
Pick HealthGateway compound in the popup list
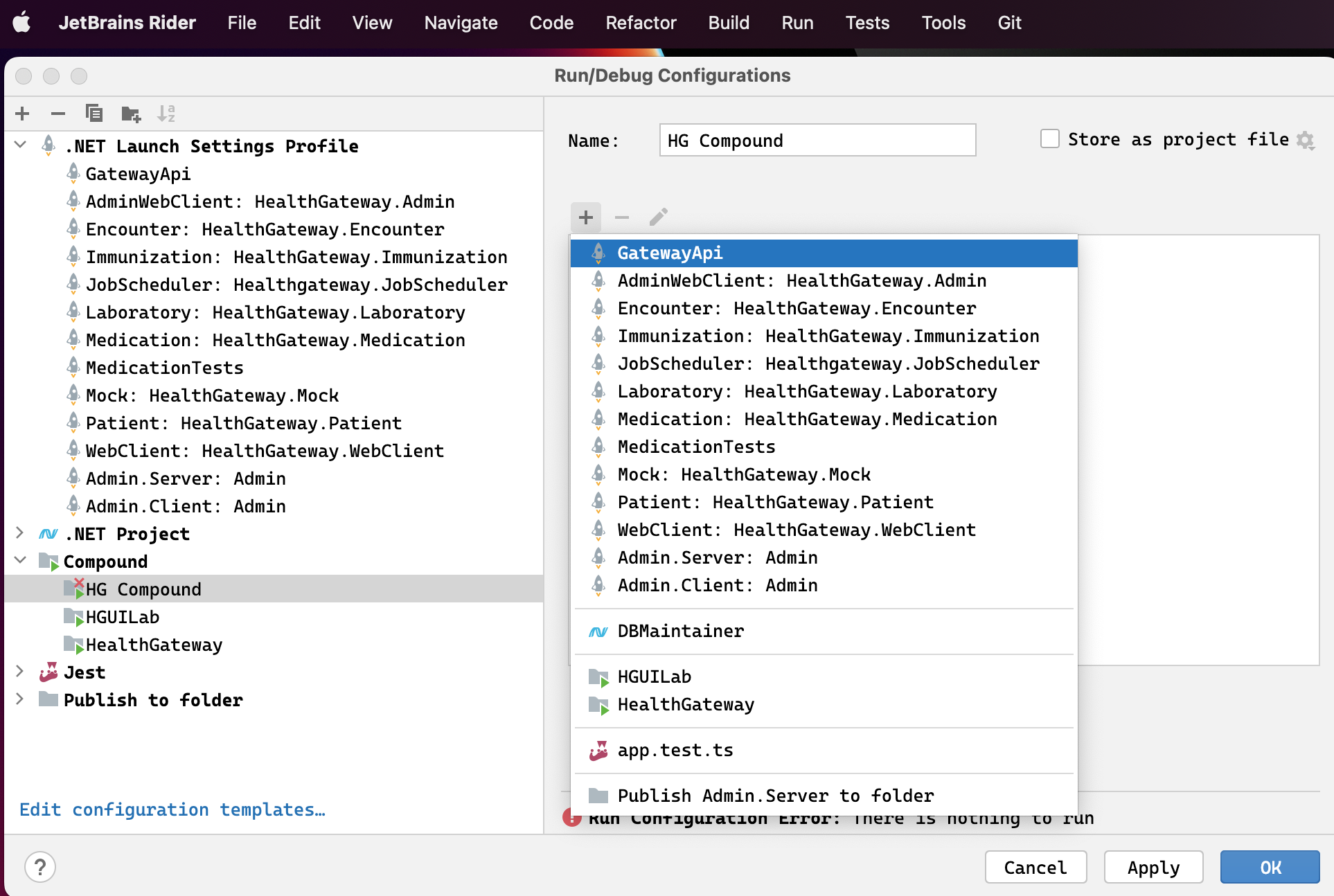tap(824, 705)
